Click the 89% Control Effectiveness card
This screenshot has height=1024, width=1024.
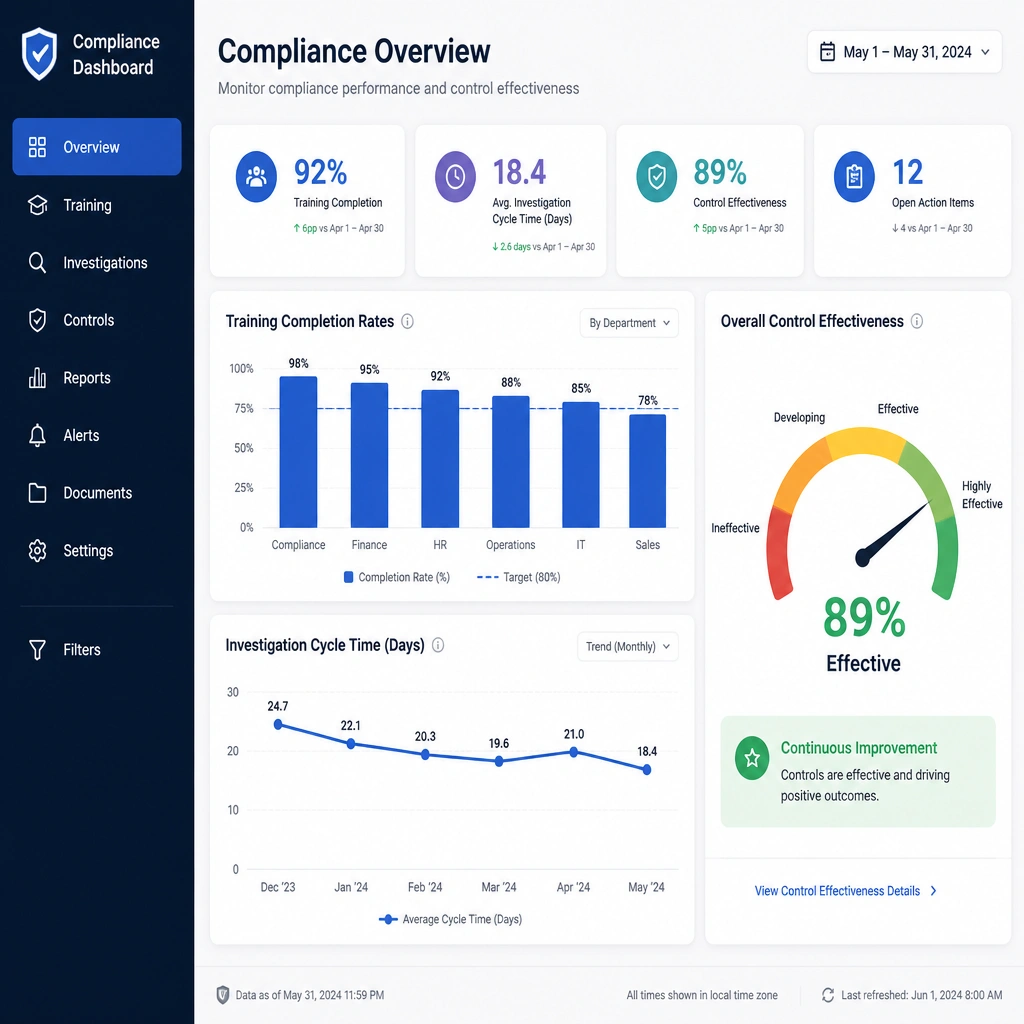pyautogui.click(x=710, y=200)
